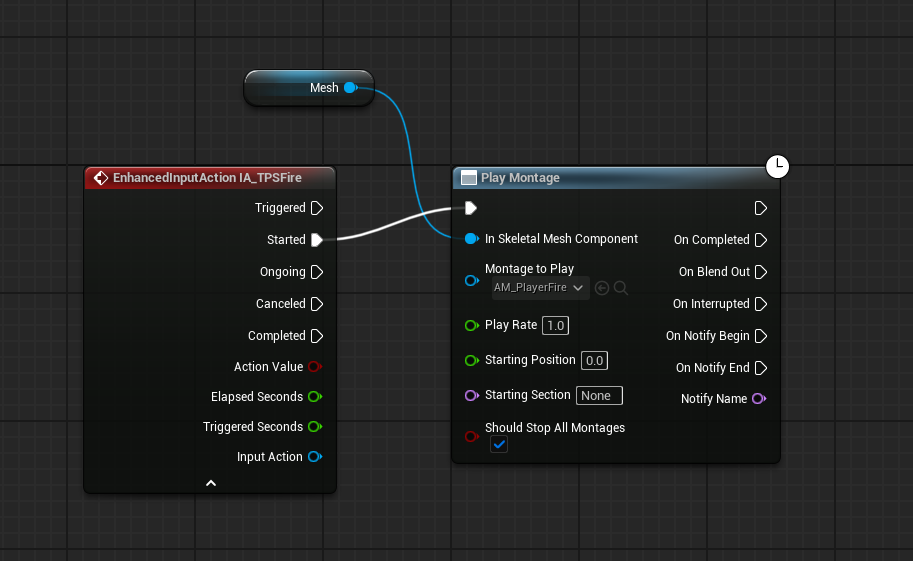Click the Play Montage output execution pin
This screenshot has width=913, height=561.
coord(760,208)
